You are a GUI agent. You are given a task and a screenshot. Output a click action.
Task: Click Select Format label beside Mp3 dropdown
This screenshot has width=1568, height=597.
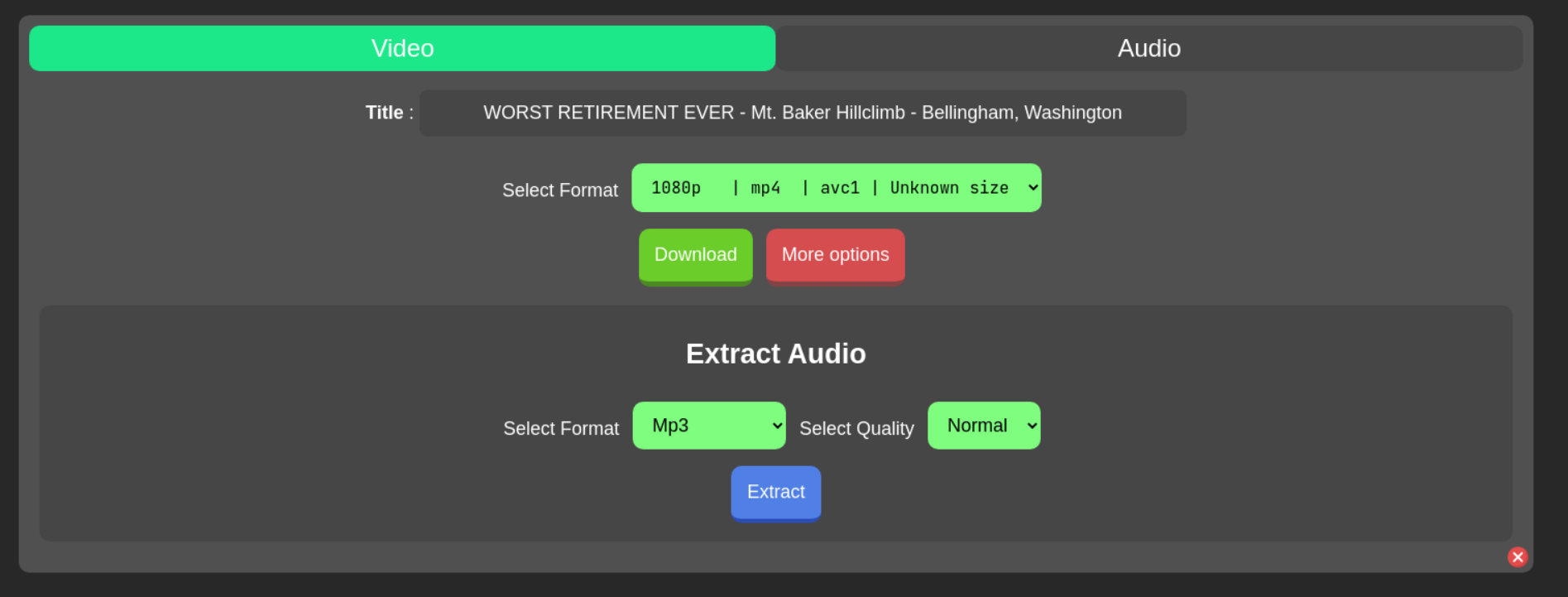[560, 429]
